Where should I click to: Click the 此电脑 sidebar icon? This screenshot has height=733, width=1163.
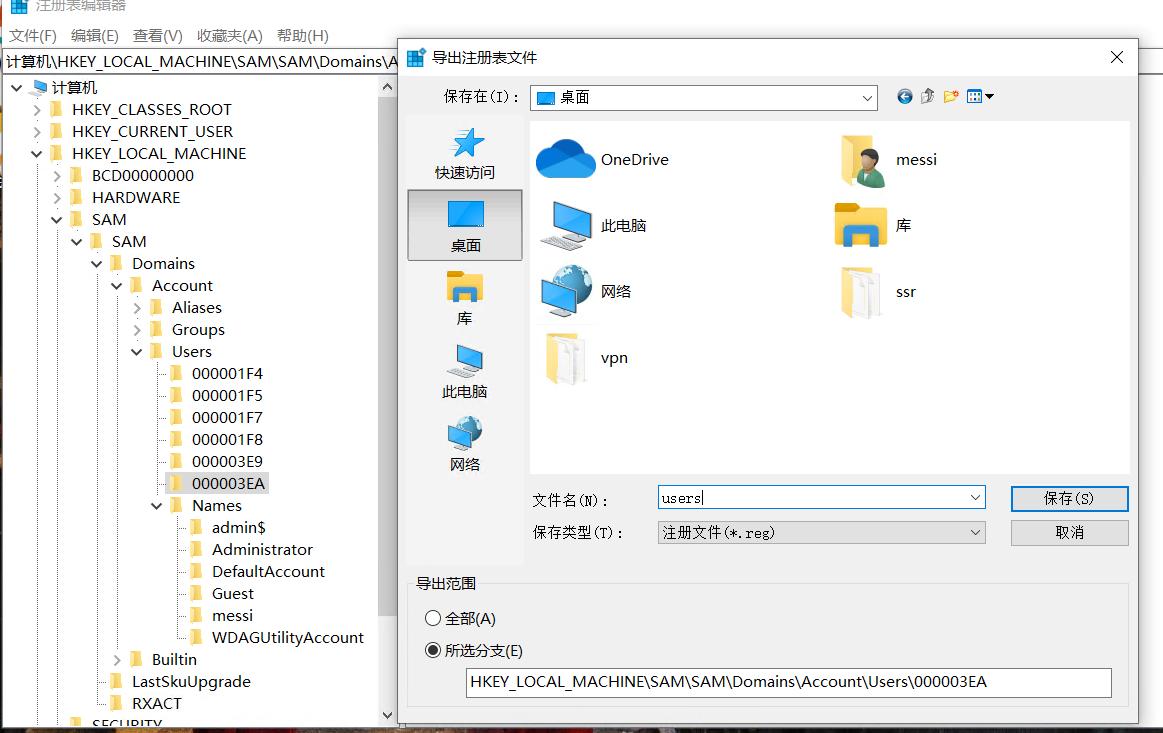464,370
